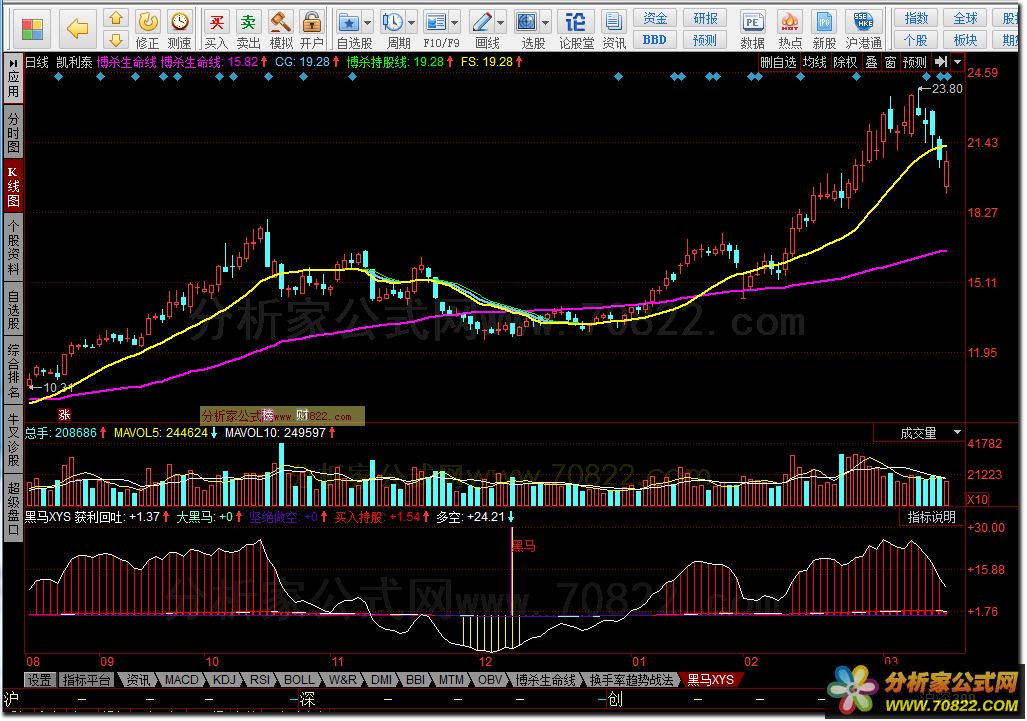The height and width of the screenshot is (721, 1027).
Task: Open the 新股 IPO icon
Action: pos(825,29)
